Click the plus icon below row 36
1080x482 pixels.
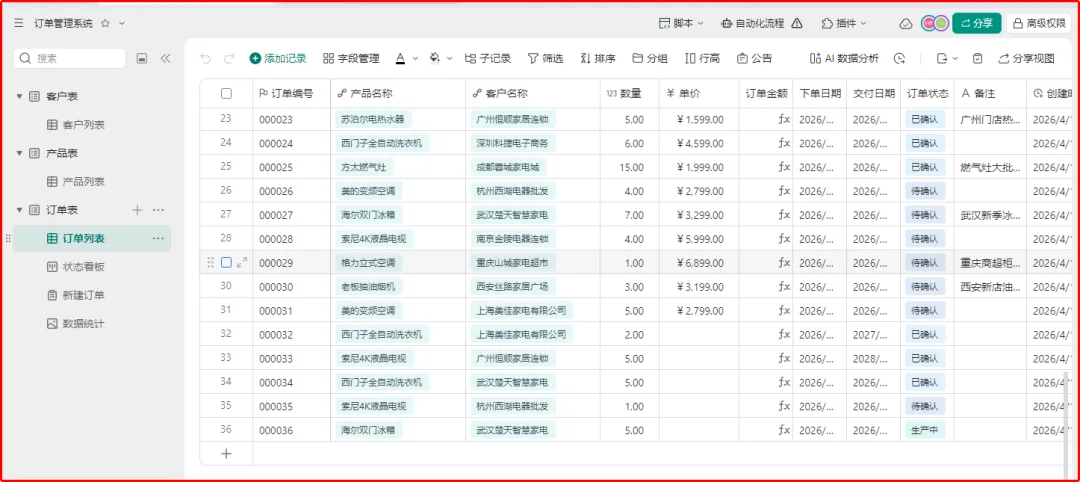pyautogui.click(x=226, y=454)
